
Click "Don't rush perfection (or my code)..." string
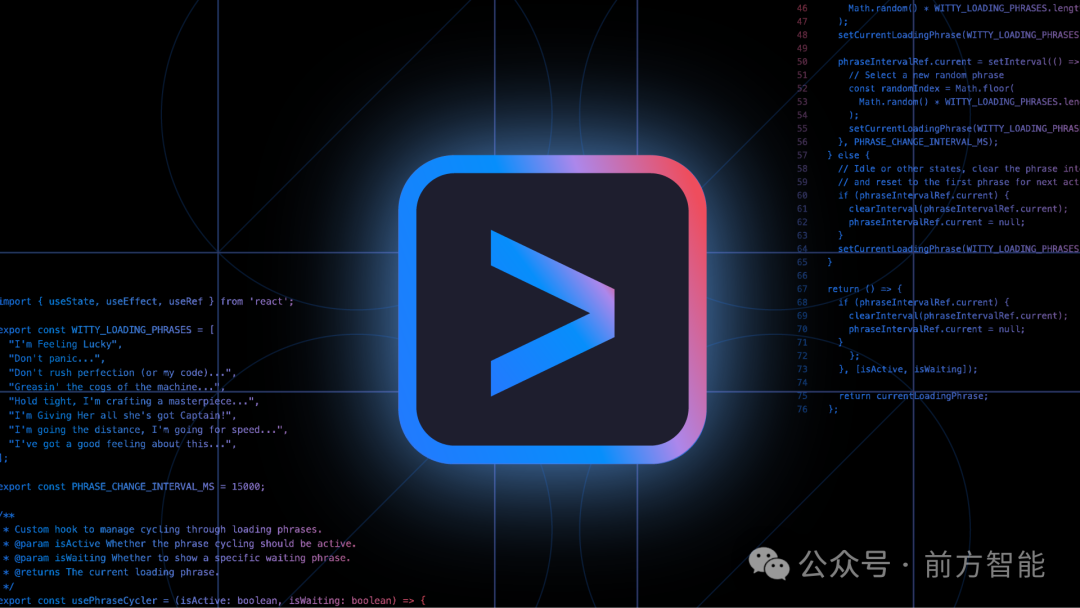[x=122, y=373]
